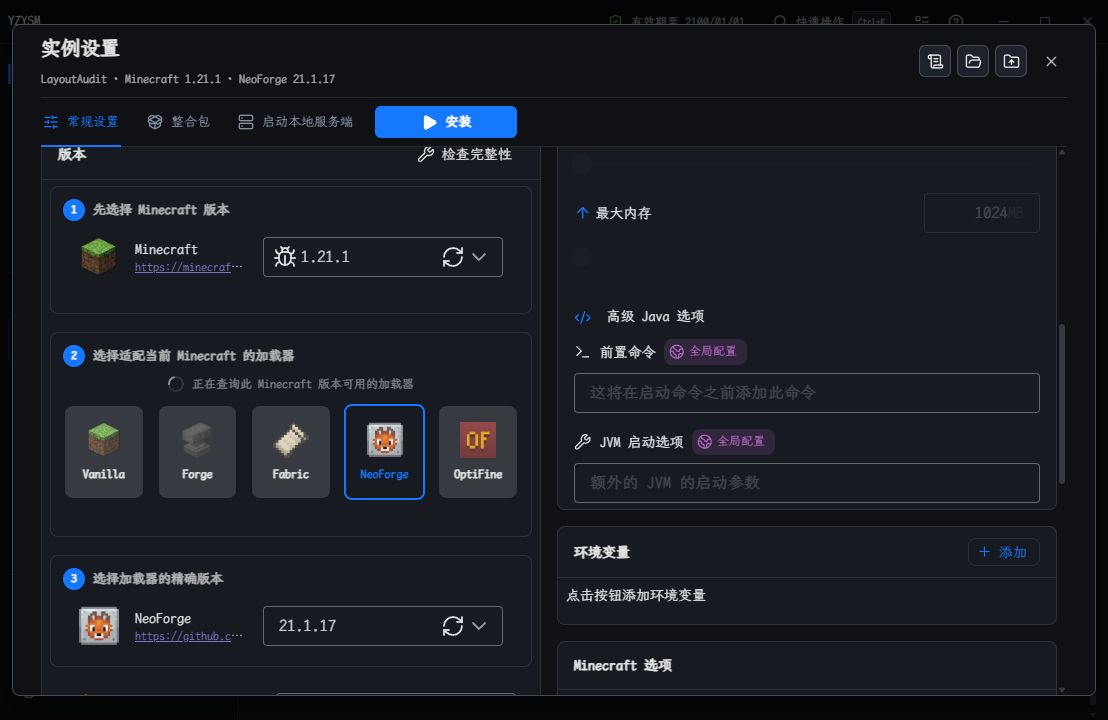Open the log viewer icon in the header
Image resolution: width=1108 pixels, height=720 pixels.
[x=934, y=61]
